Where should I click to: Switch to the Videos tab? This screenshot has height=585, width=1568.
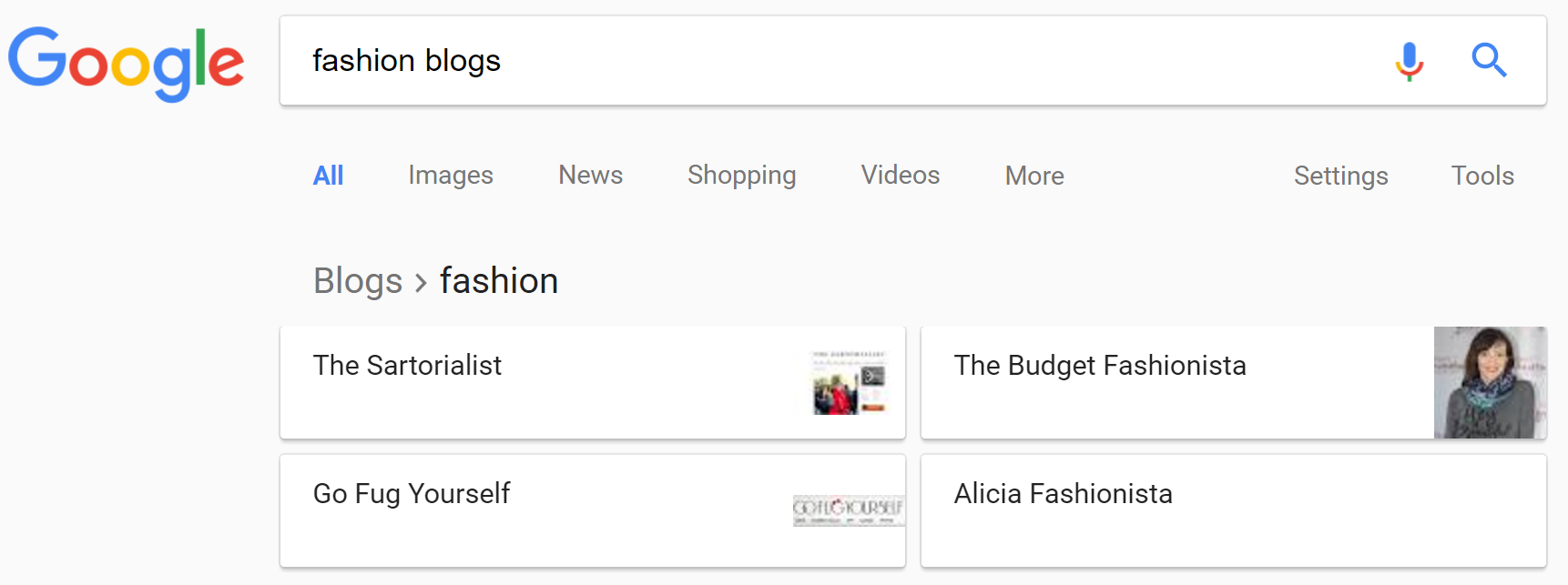(900, 176)
